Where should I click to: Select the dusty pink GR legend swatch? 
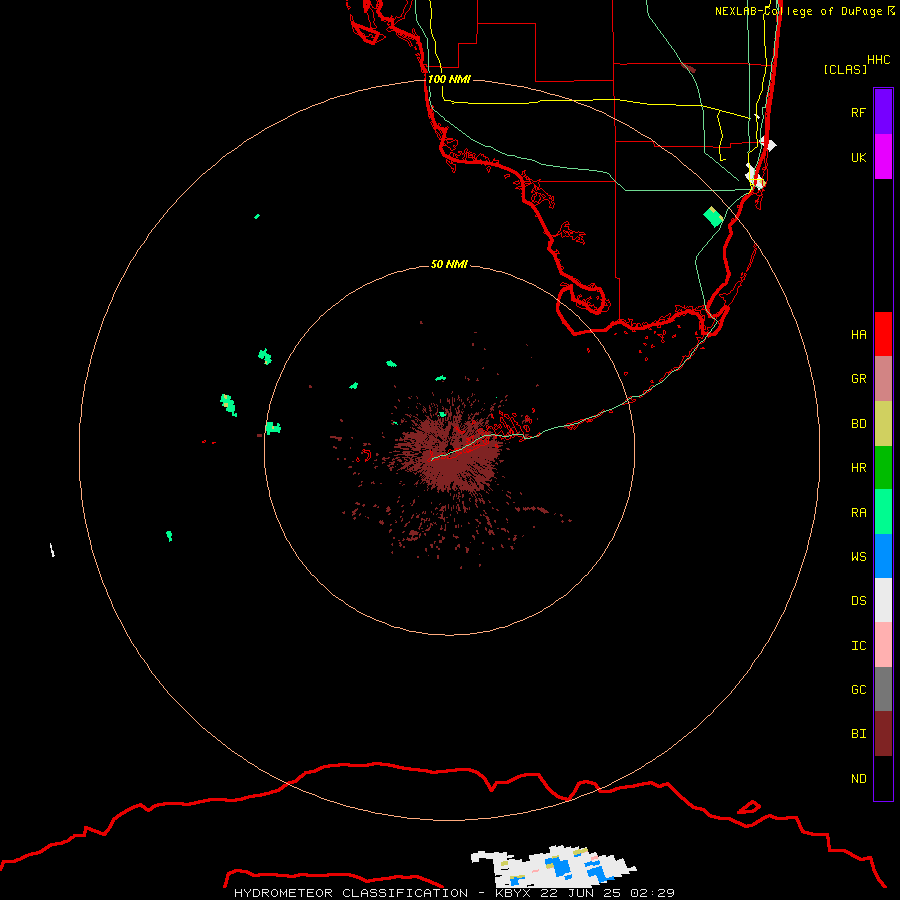pyautogui.click(x=883, y=379)
